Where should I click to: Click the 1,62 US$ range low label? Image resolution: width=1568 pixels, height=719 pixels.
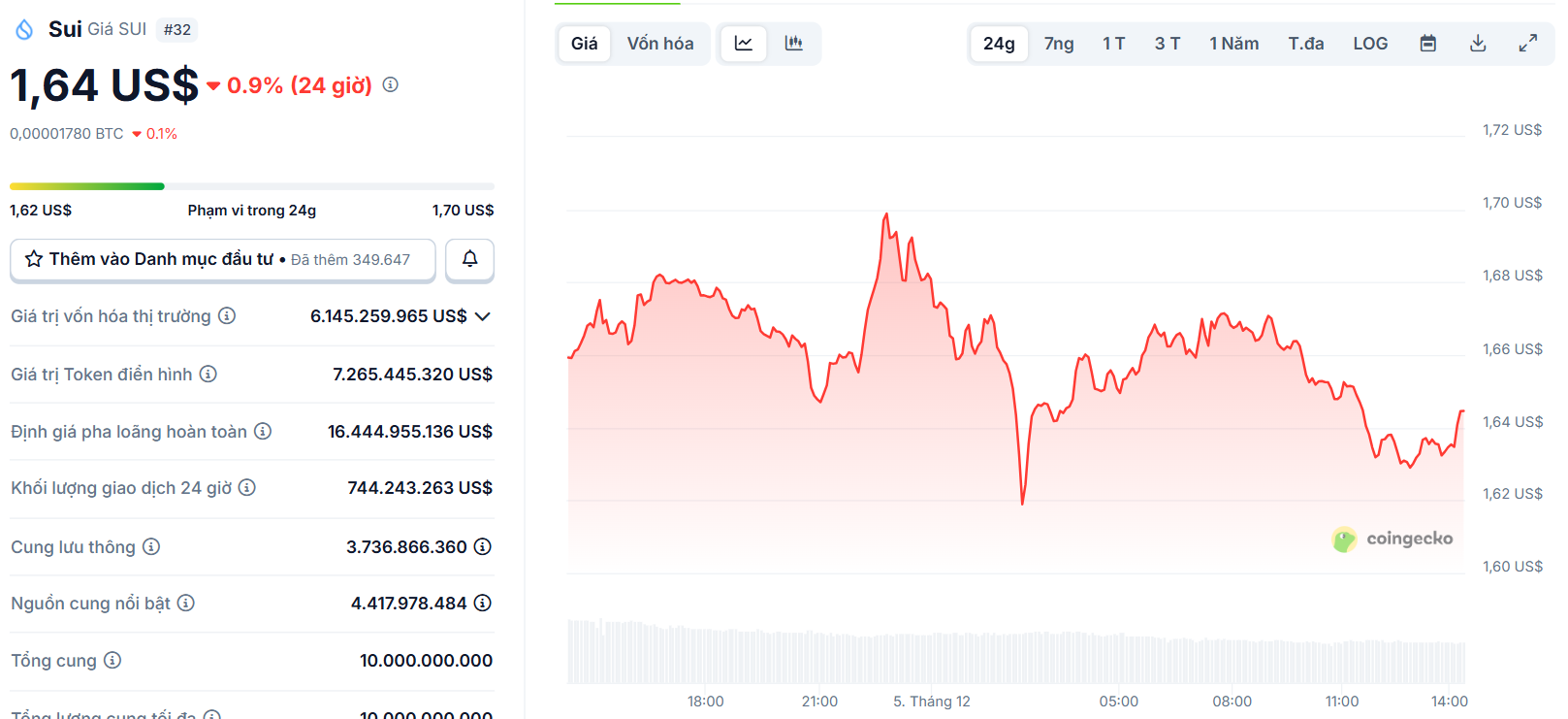point(41,211)
